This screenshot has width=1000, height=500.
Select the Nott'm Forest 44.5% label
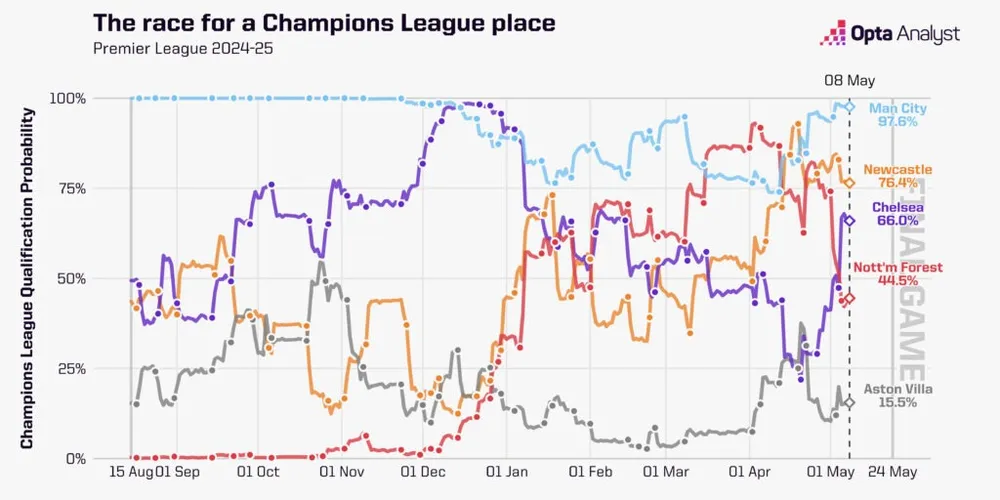(x=895, y=274)
